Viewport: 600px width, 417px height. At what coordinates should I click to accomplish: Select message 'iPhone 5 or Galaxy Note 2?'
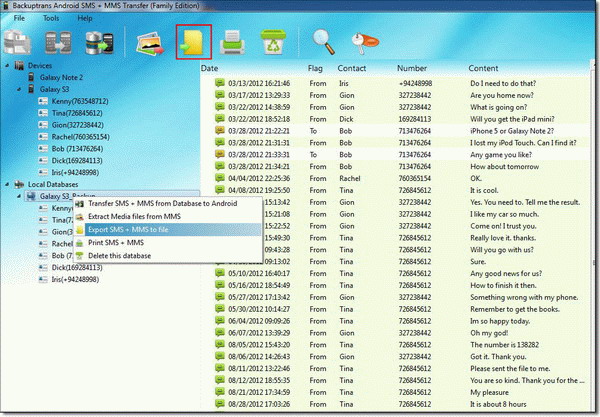pyautogui.click(x=512, y=131)
